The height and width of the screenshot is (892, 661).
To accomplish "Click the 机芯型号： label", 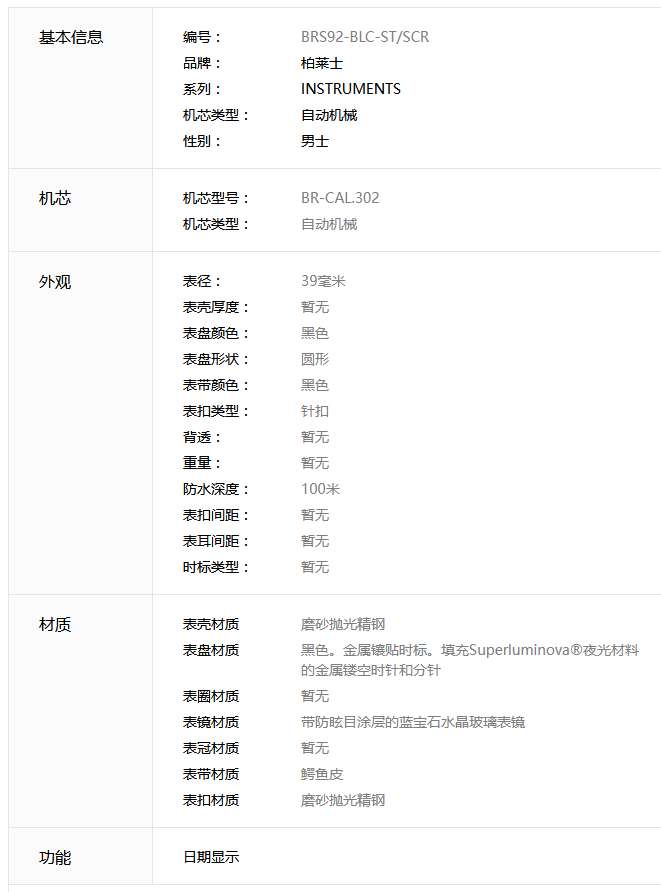I will click(x=216, y=198).
